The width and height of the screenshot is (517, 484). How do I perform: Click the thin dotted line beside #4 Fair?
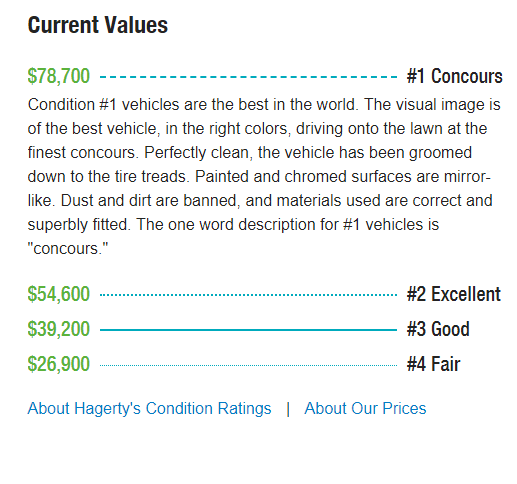tap(248, 365)
